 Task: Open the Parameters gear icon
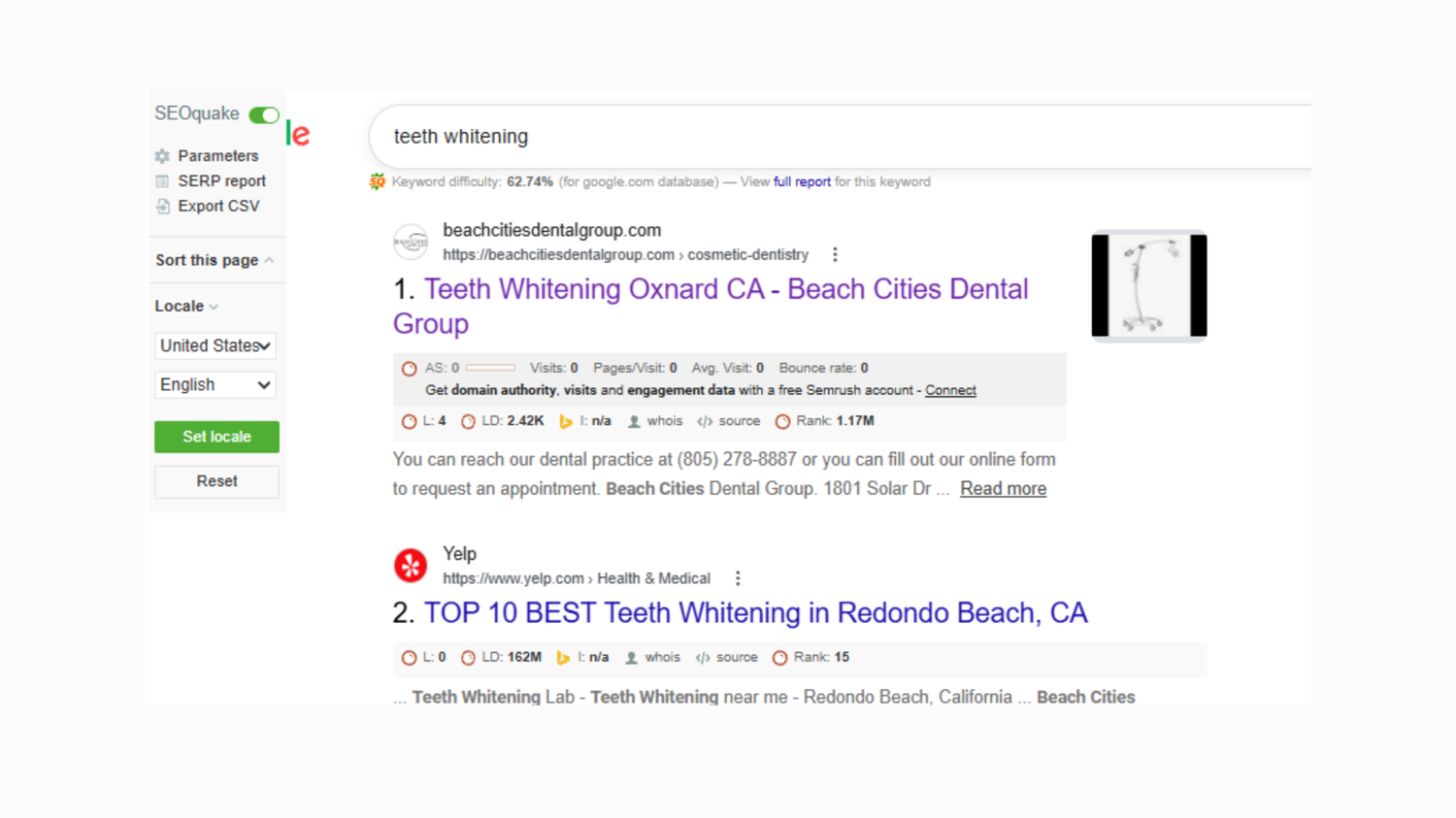coord(162,156)
